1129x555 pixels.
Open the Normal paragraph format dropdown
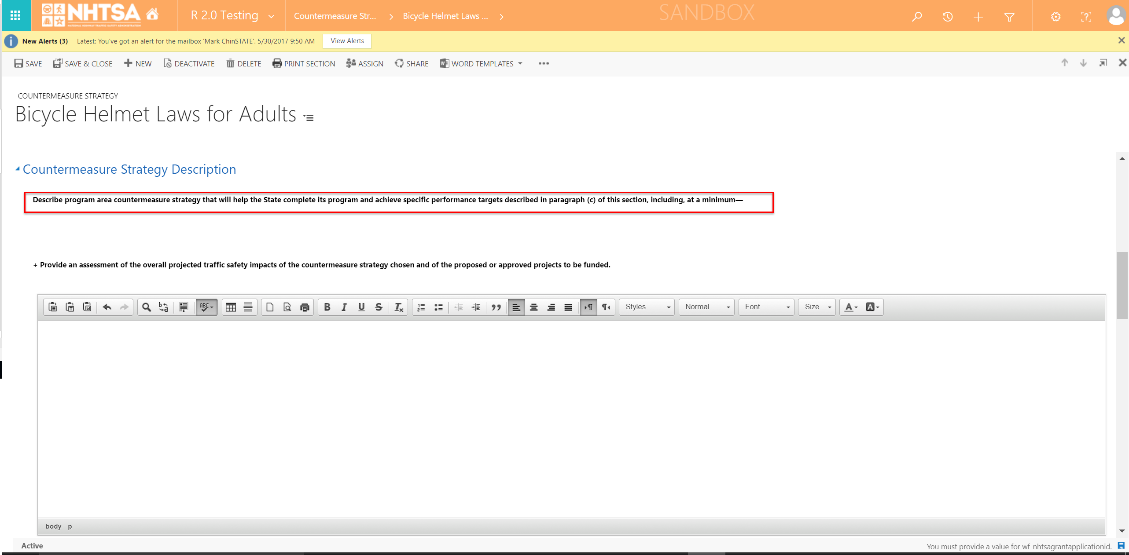click(707, 307)
